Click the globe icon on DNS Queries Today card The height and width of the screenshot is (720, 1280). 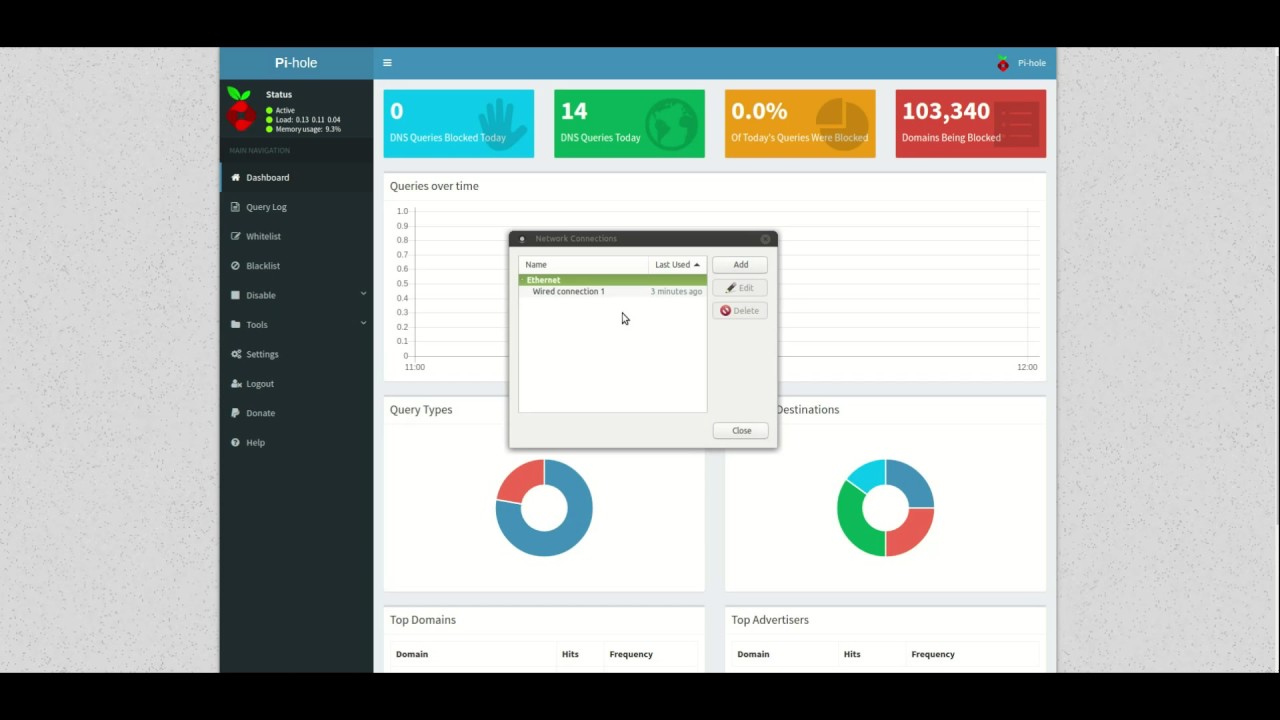pos(671,124)
